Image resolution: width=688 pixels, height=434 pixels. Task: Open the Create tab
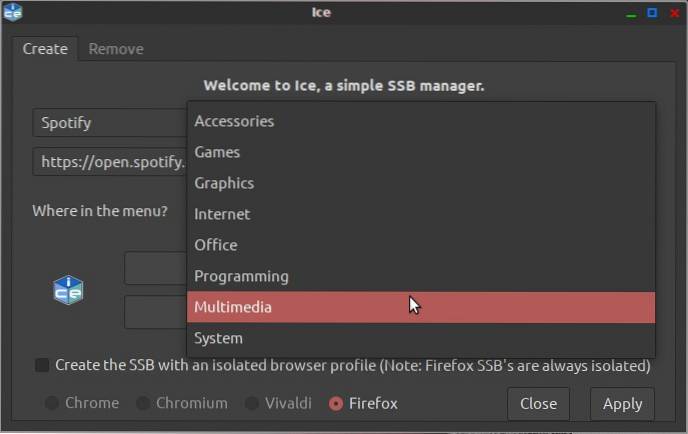45,49
